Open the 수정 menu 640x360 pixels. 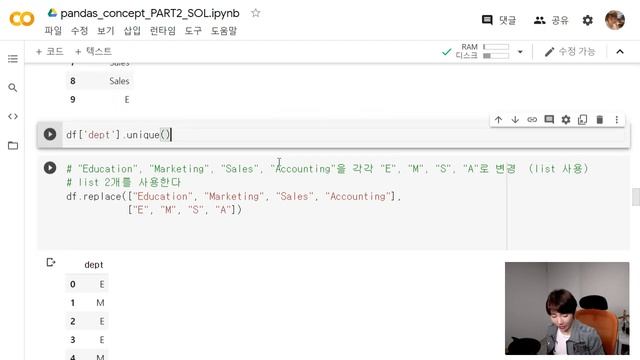(79, 31)
